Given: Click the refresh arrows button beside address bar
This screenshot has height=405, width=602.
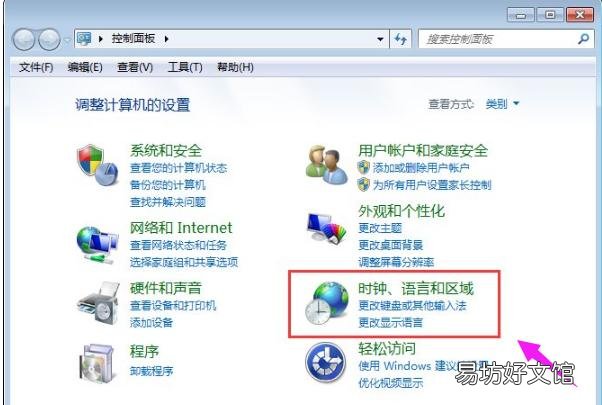Looking at the screenshot, I should pyautogui.click(x=400, y=39).
